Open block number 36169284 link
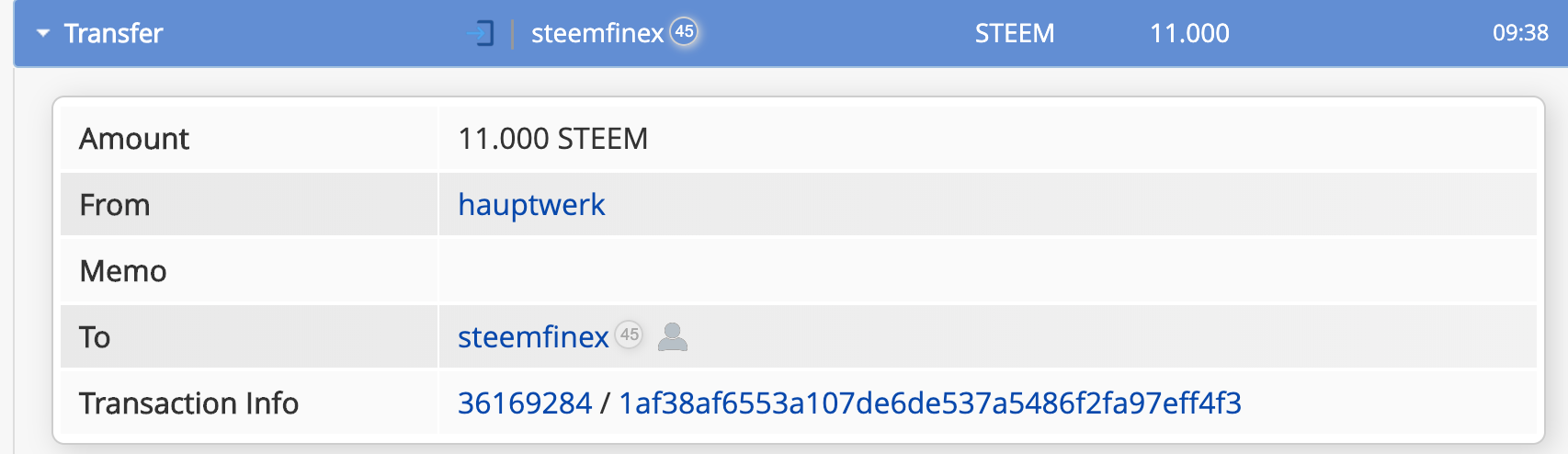This screenshot has width=1568, height=454. tap(525, 403)
